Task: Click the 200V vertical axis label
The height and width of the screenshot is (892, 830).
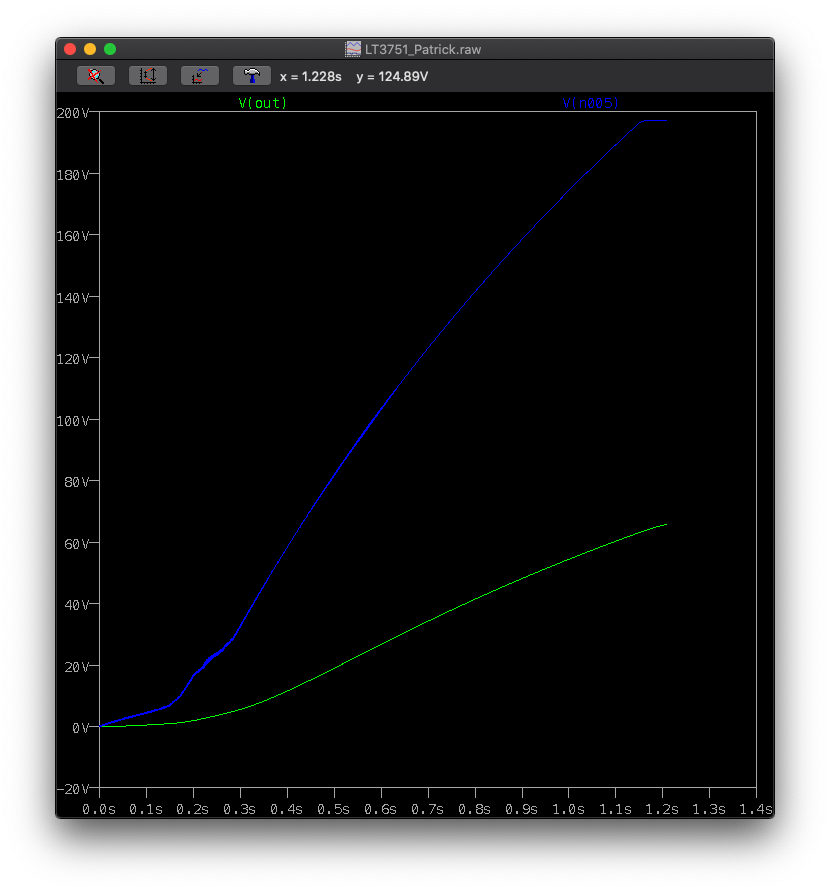Action: click(73, 113)
